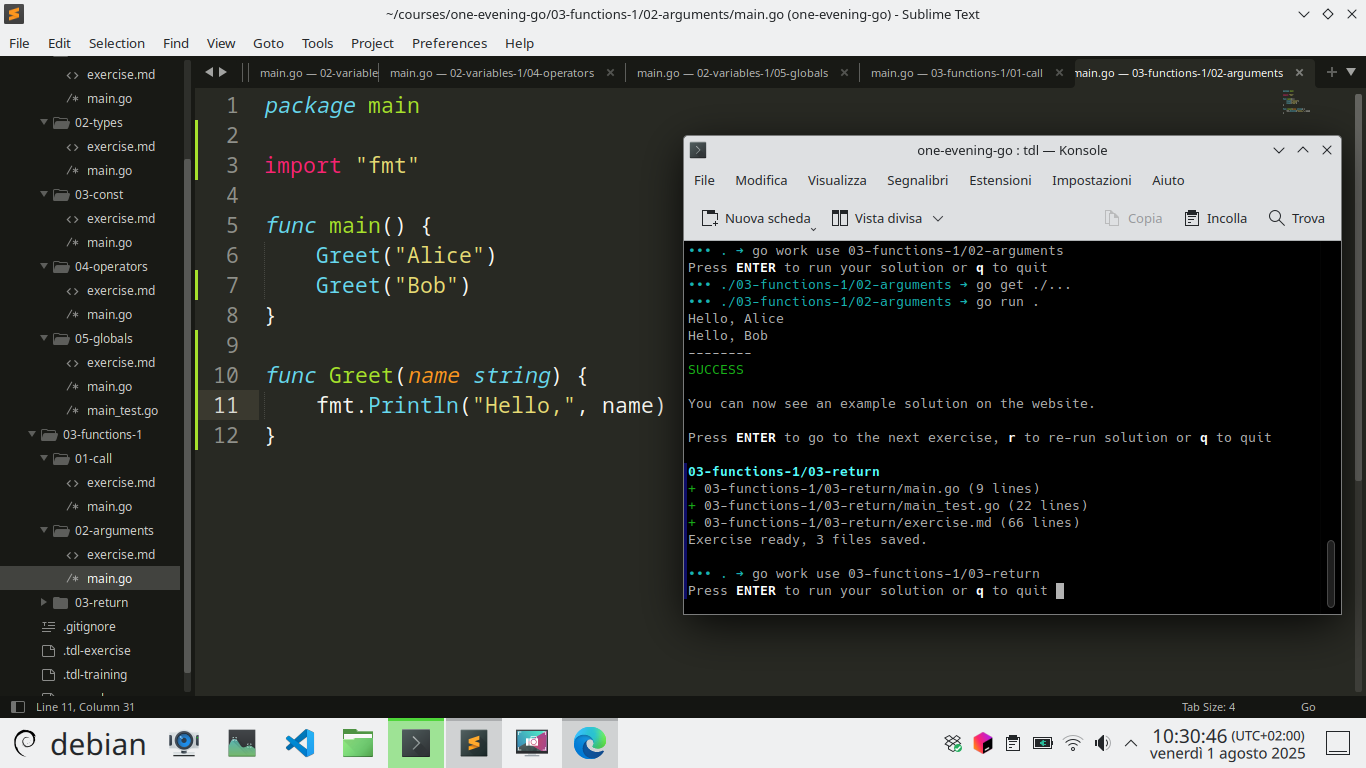
Task: Open Sublime's Selection menu
Action: [x=117, y=43]
